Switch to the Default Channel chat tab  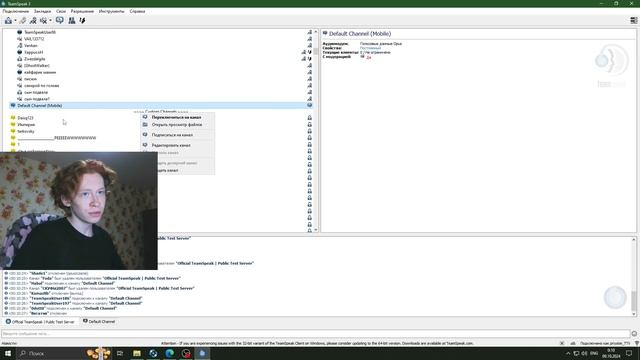(99, 322)
